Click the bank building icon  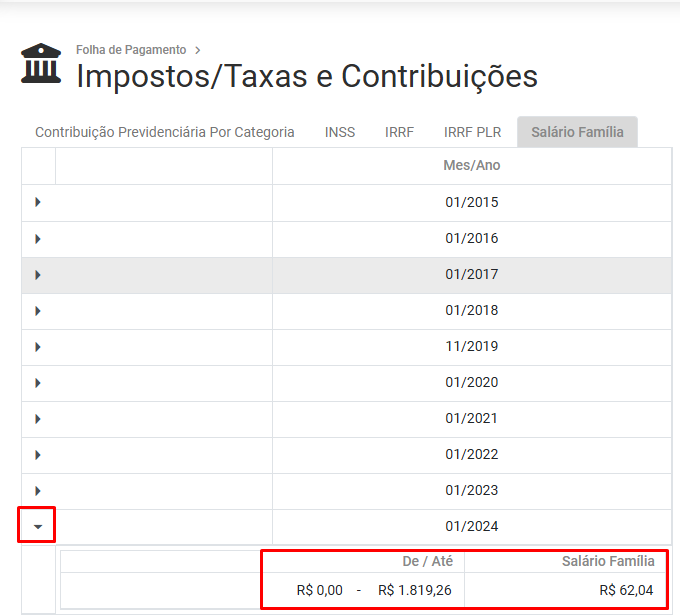tap(40, 63)
